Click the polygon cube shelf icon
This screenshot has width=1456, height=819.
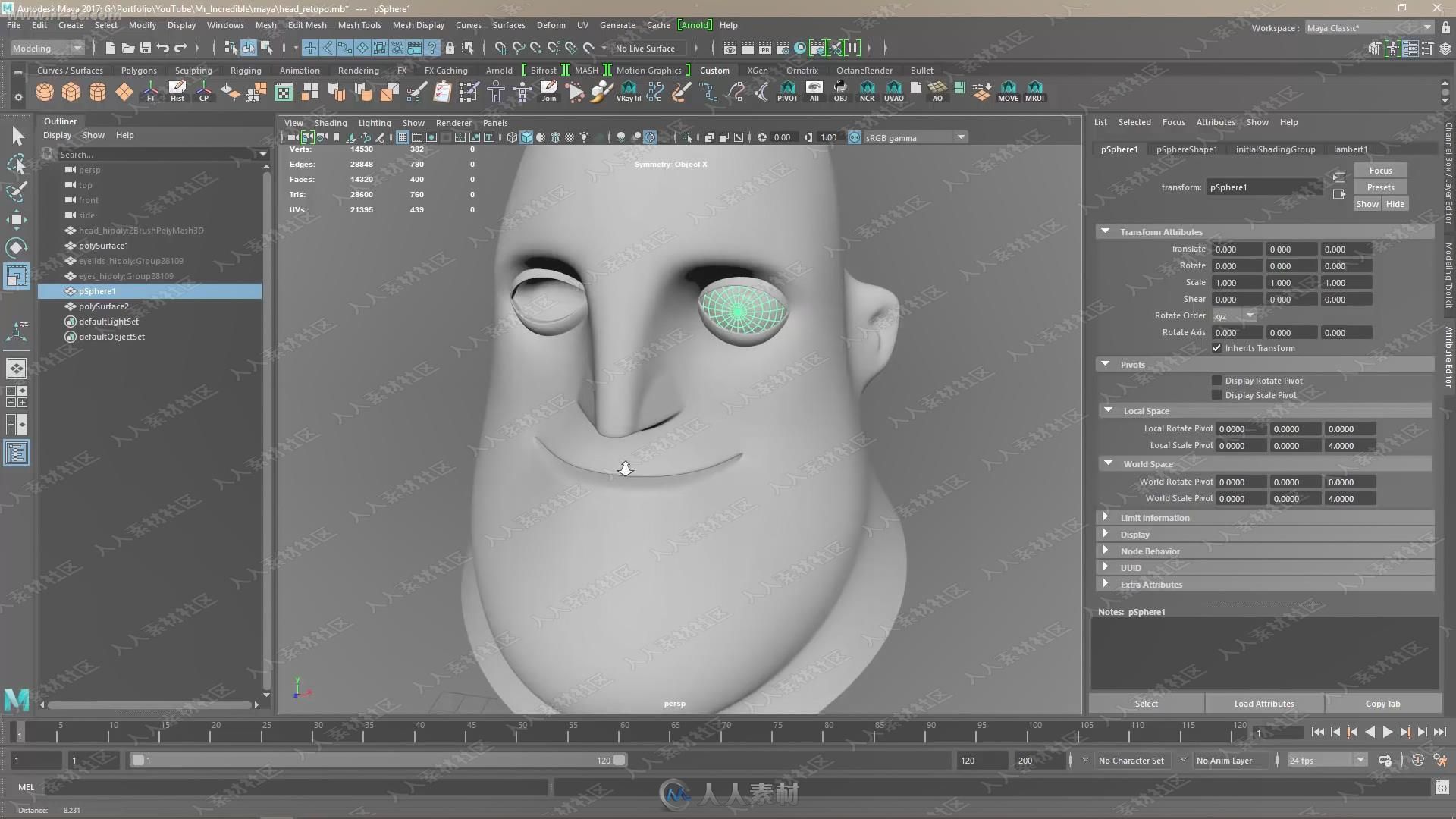(x=71, y=93)
